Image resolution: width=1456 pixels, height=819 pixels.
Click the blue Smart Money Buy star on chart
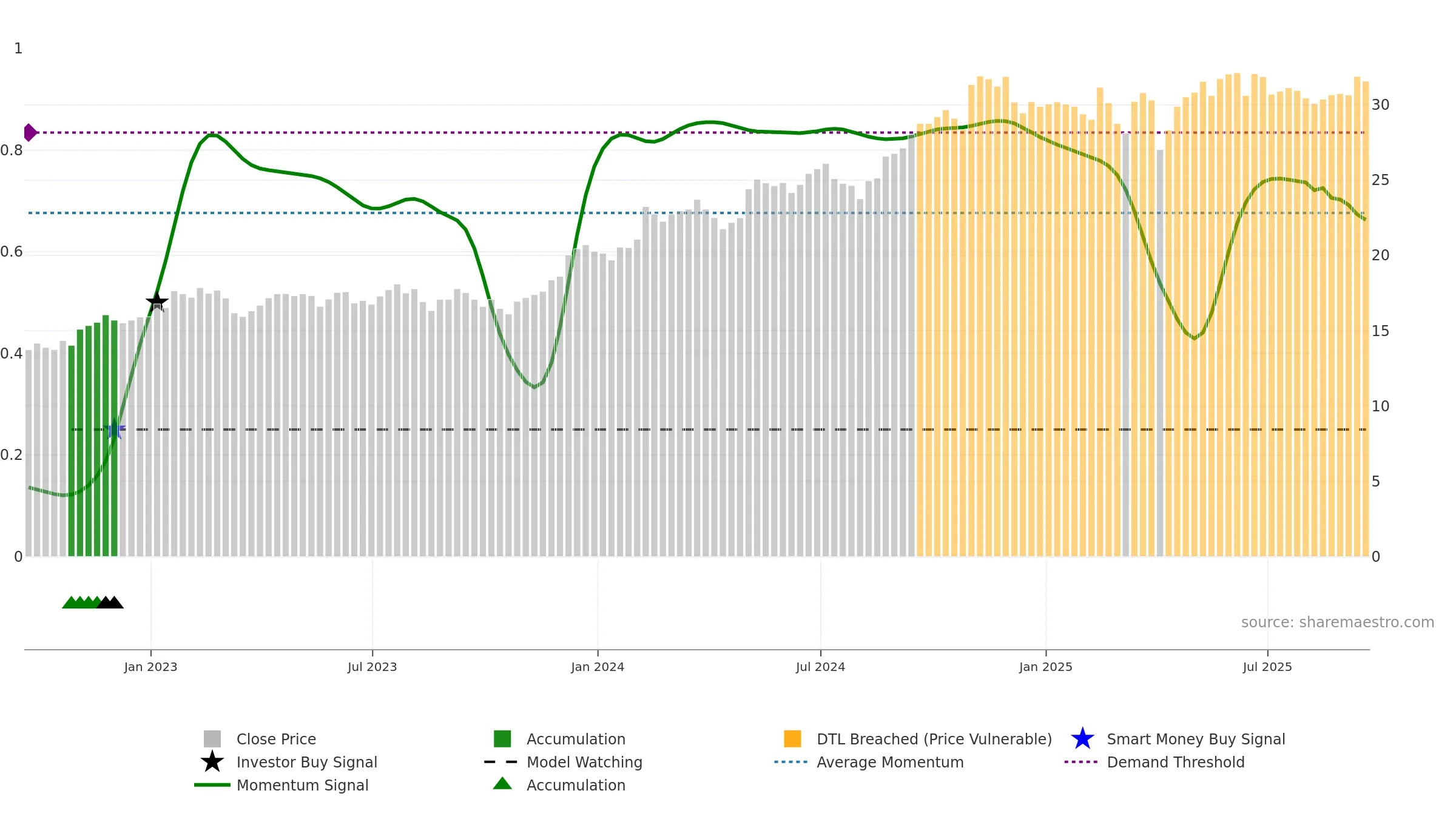click(114, 429)
